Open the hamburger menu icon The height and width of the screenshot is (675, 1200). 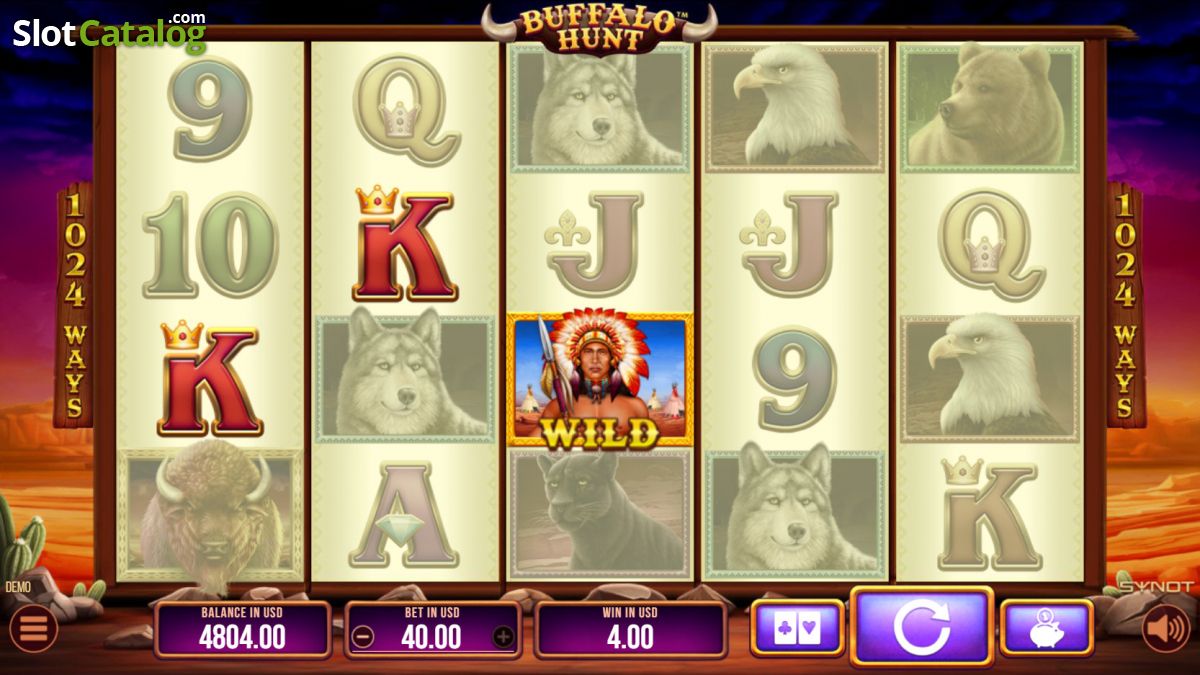(x=33, y=629)
